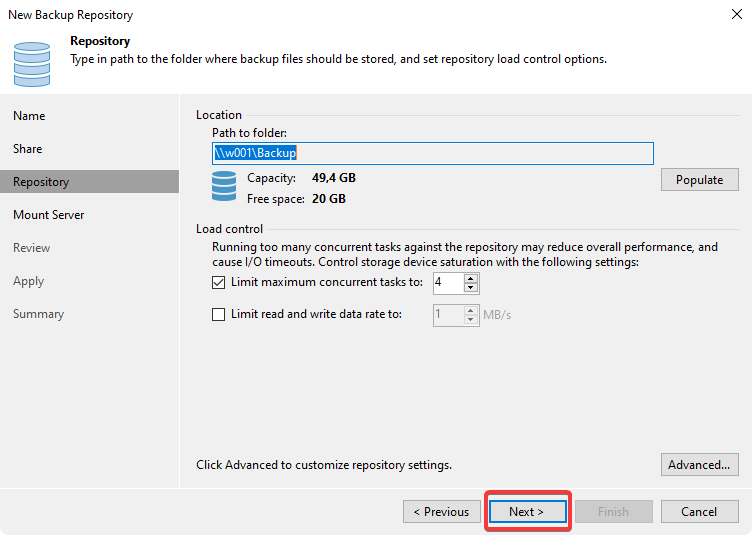This screenshot has height=535, width=752.
Task: Open Advanced repository settings
Action: (x=699, y=465)
